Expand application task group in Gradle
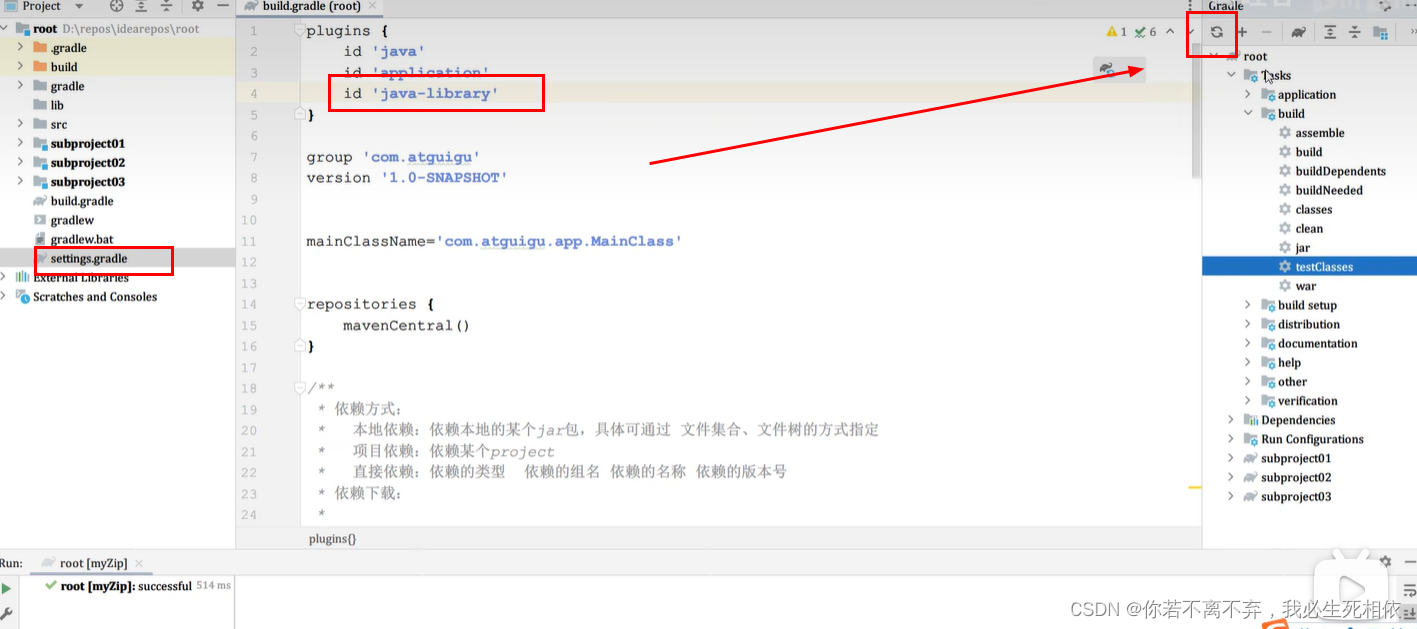 [1248, 94]
